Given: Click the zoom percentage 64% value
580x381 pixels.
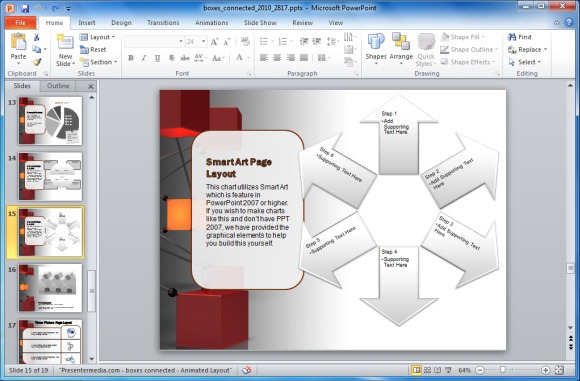Looking at the screenshot, I should tap(464, 370).
